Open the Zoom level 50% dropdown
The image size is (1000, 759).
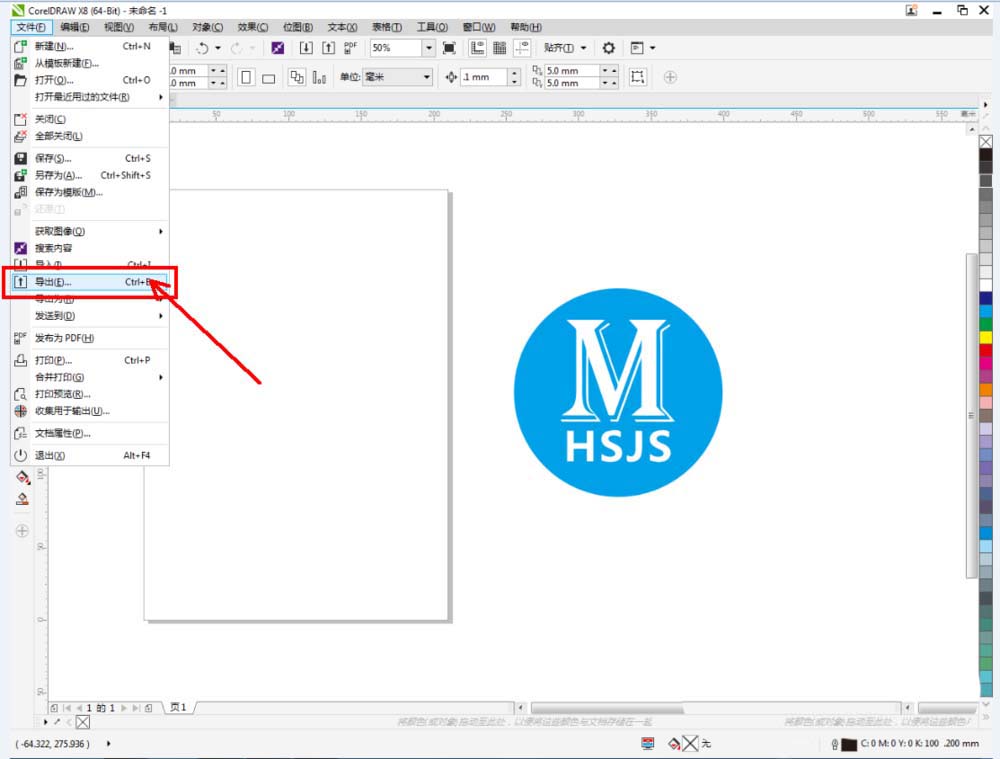(x=429, y=48)
